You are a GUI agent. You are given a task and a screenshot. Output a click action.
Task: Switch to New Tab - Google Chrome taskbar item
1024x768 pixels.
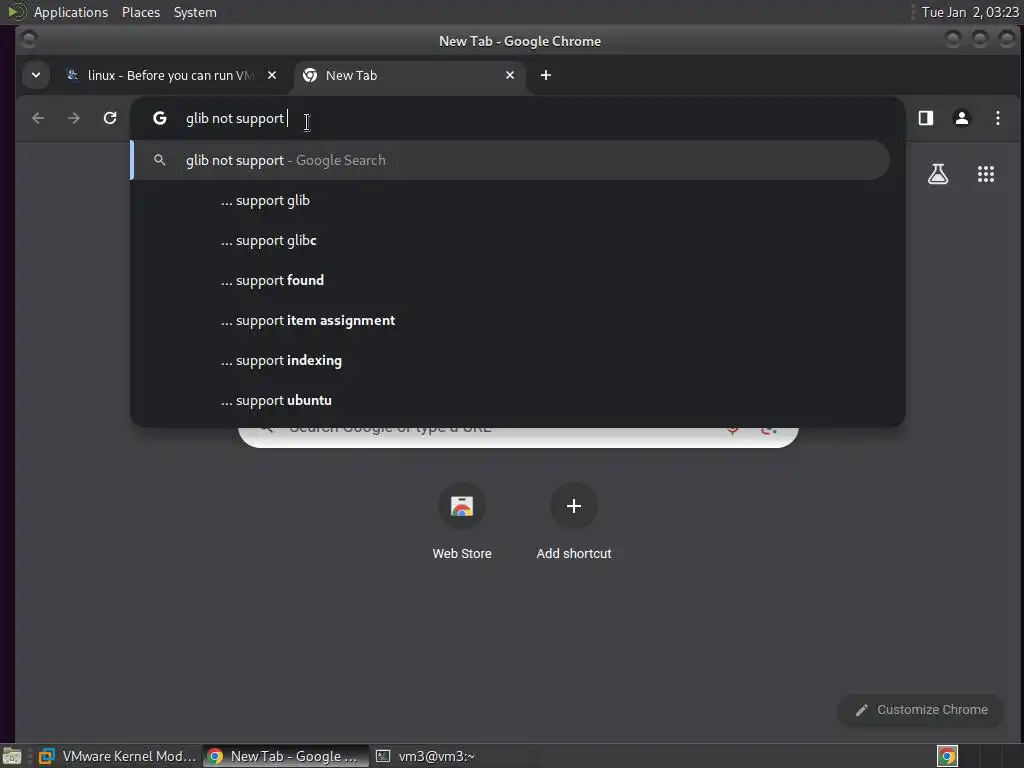click(x=286, y=756)
